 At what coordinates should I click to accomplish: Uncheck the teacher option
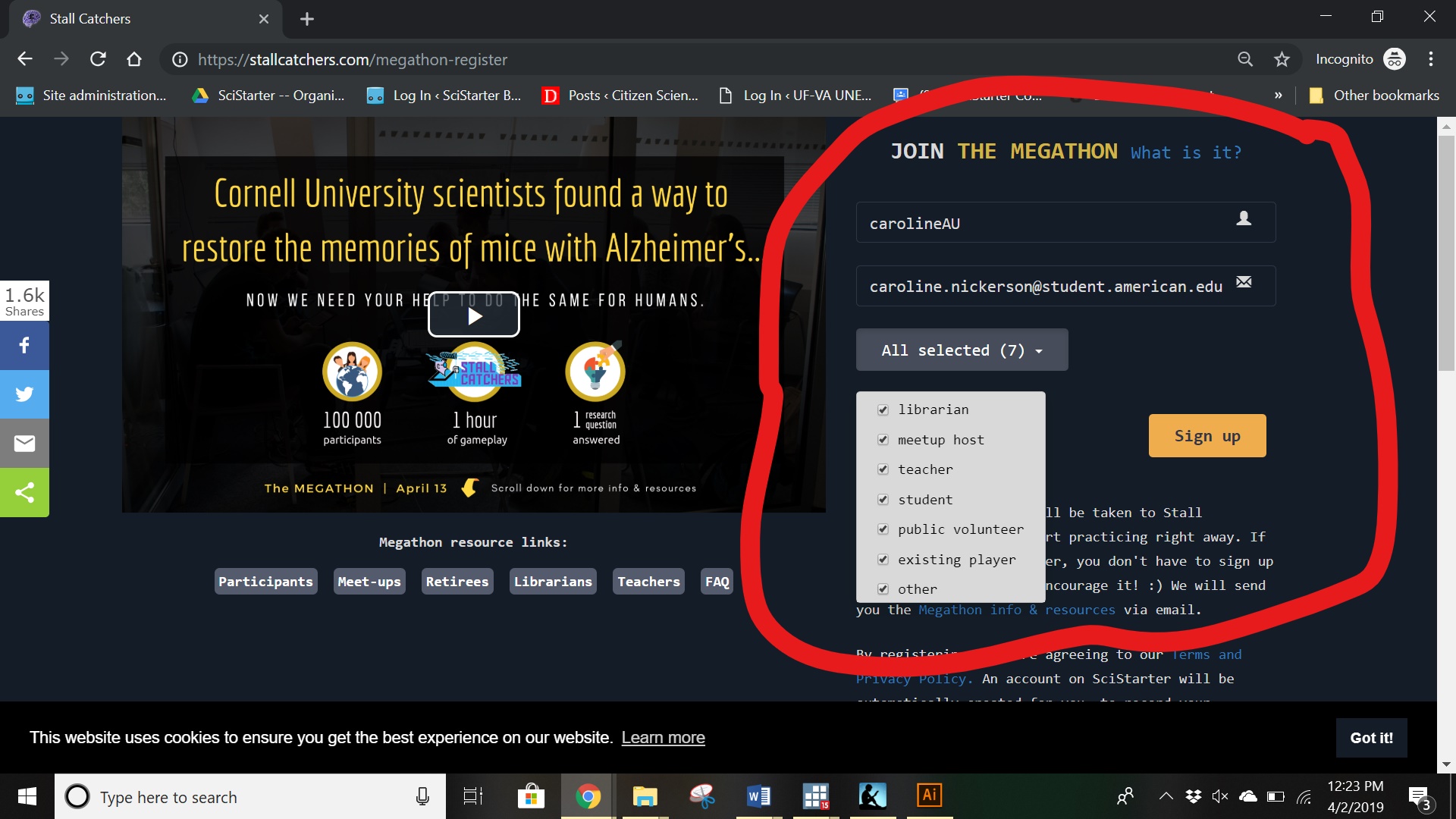pos(883,469)
